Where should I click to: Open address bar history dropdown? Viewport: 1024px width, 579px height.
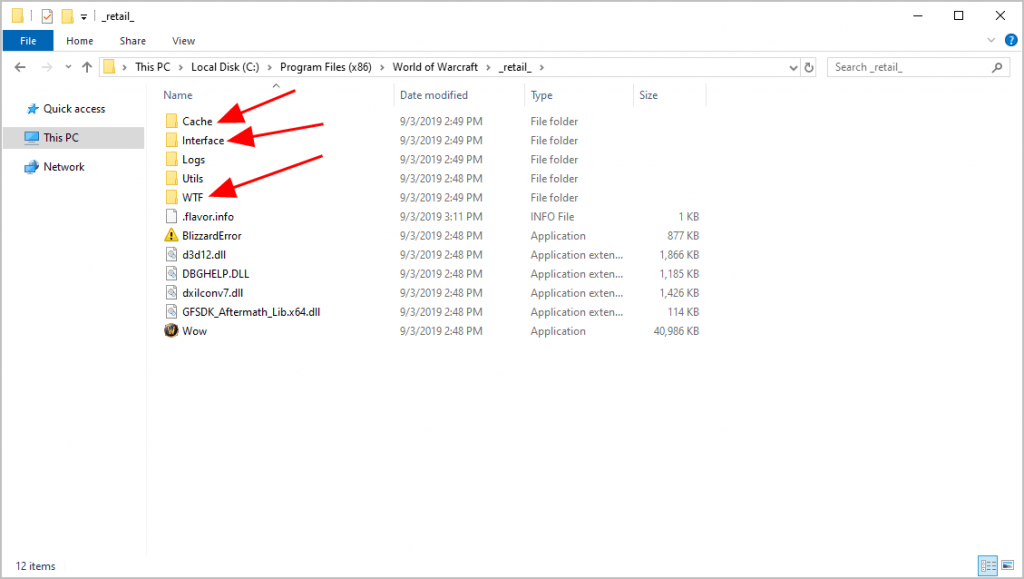pos(793,67)
